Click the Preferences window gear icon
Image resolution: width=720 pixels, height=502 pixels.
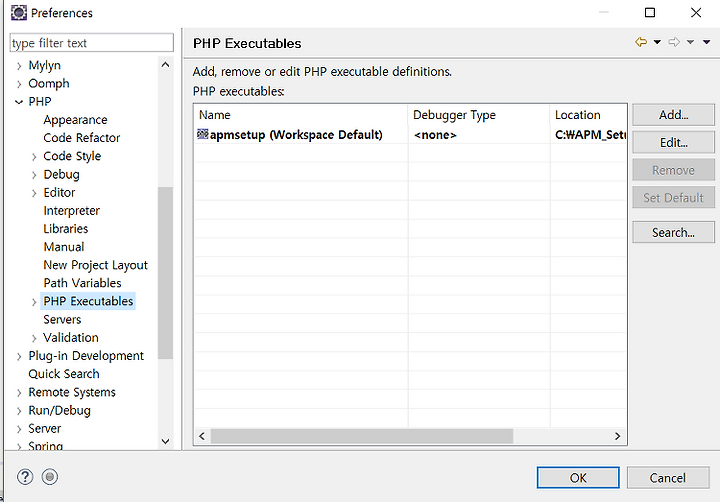click(x=19, y=12)
